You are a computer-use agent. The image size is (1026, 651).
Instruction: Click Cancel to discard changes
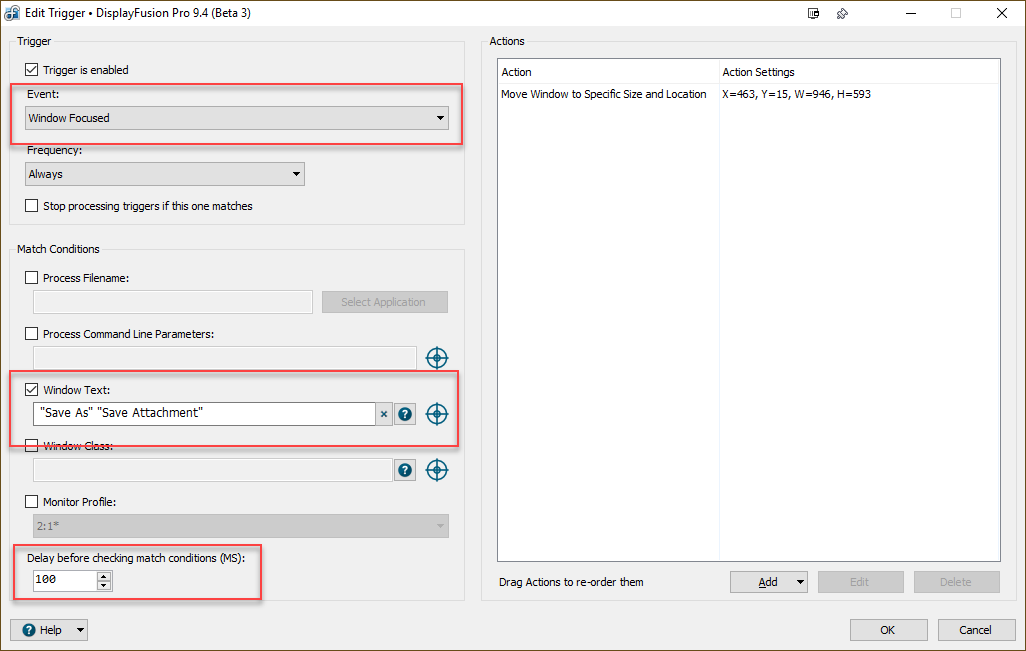click(x=975, y=630)
